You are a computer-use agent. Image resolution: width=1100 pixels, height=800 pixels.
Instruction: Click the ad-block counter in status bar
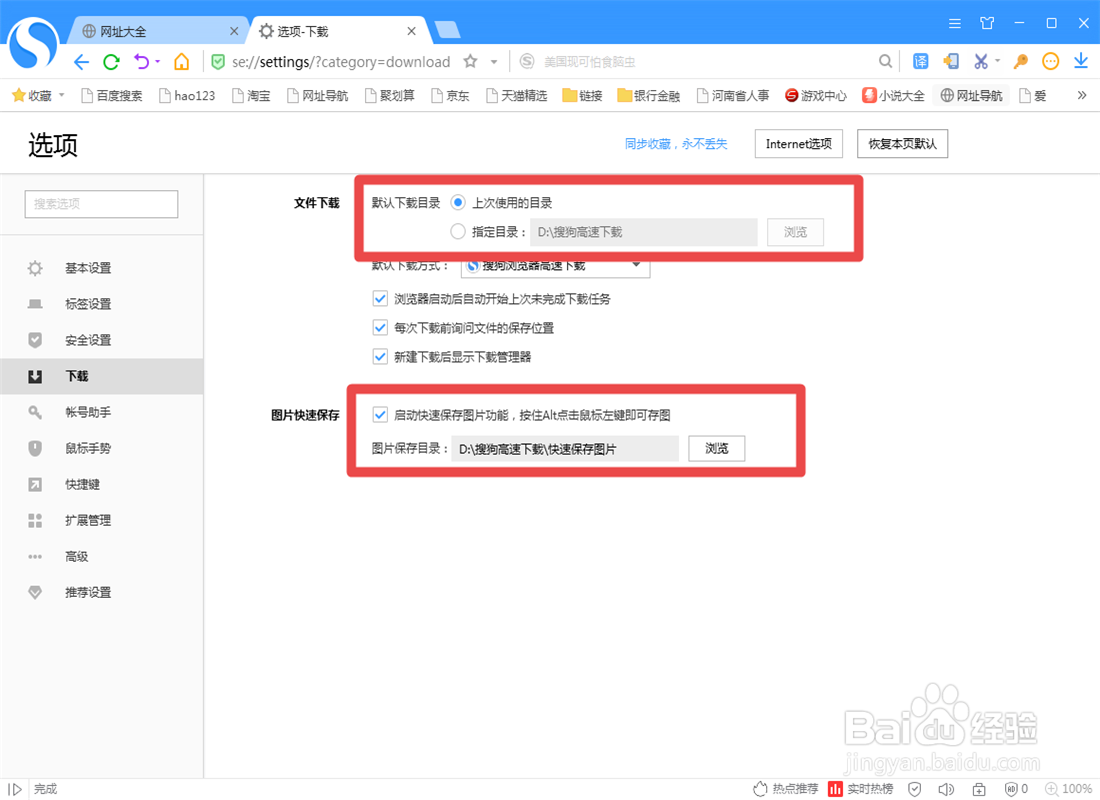(x=1013, y=789)
